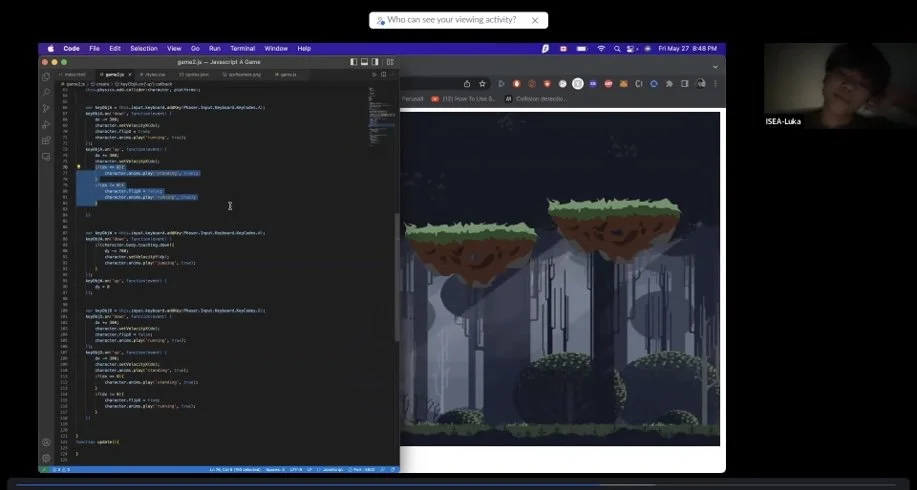917x490 pixels.
Task: Toggle the primary sidebar layout icon
Action: click(x=353, y=61)
